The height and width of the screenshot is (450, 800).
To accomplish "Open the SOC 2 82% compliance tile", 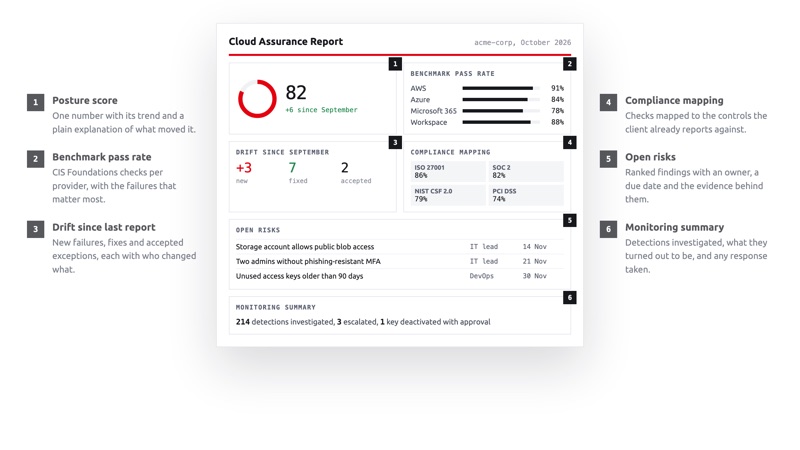I will [526, 171].
